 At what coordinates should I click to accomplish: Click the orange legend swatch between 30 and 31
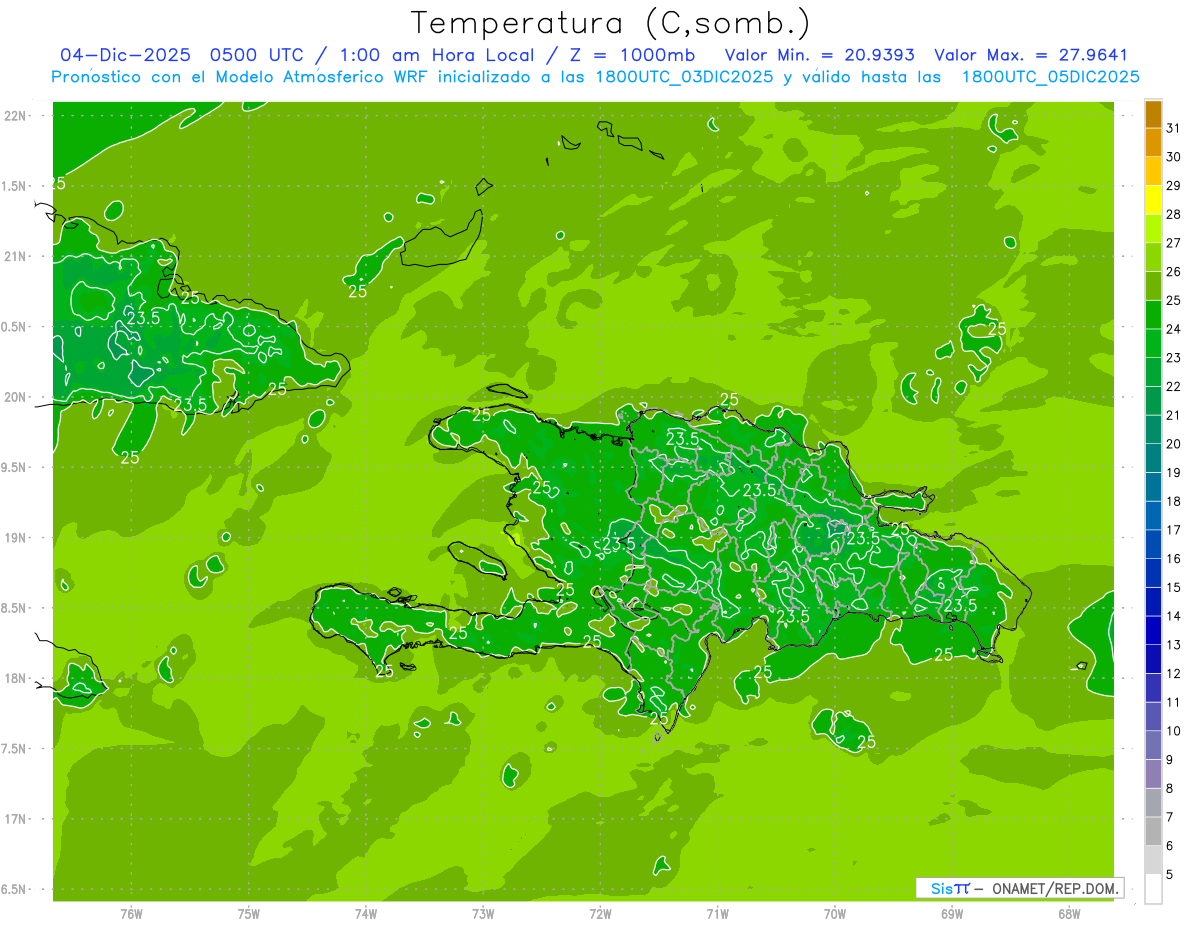tap(1153, 143)
